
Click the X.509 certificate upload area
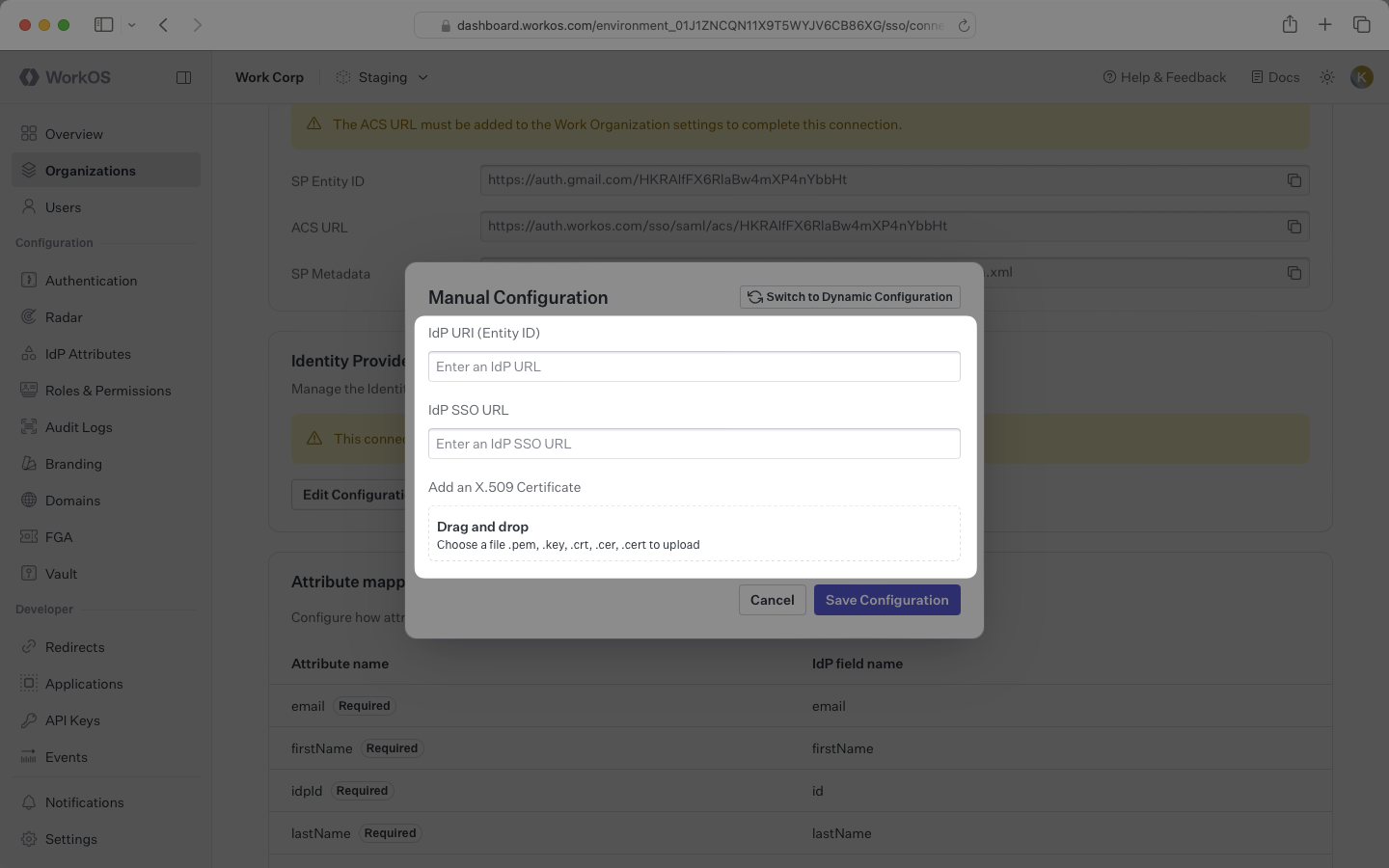[x=694, y=534]
